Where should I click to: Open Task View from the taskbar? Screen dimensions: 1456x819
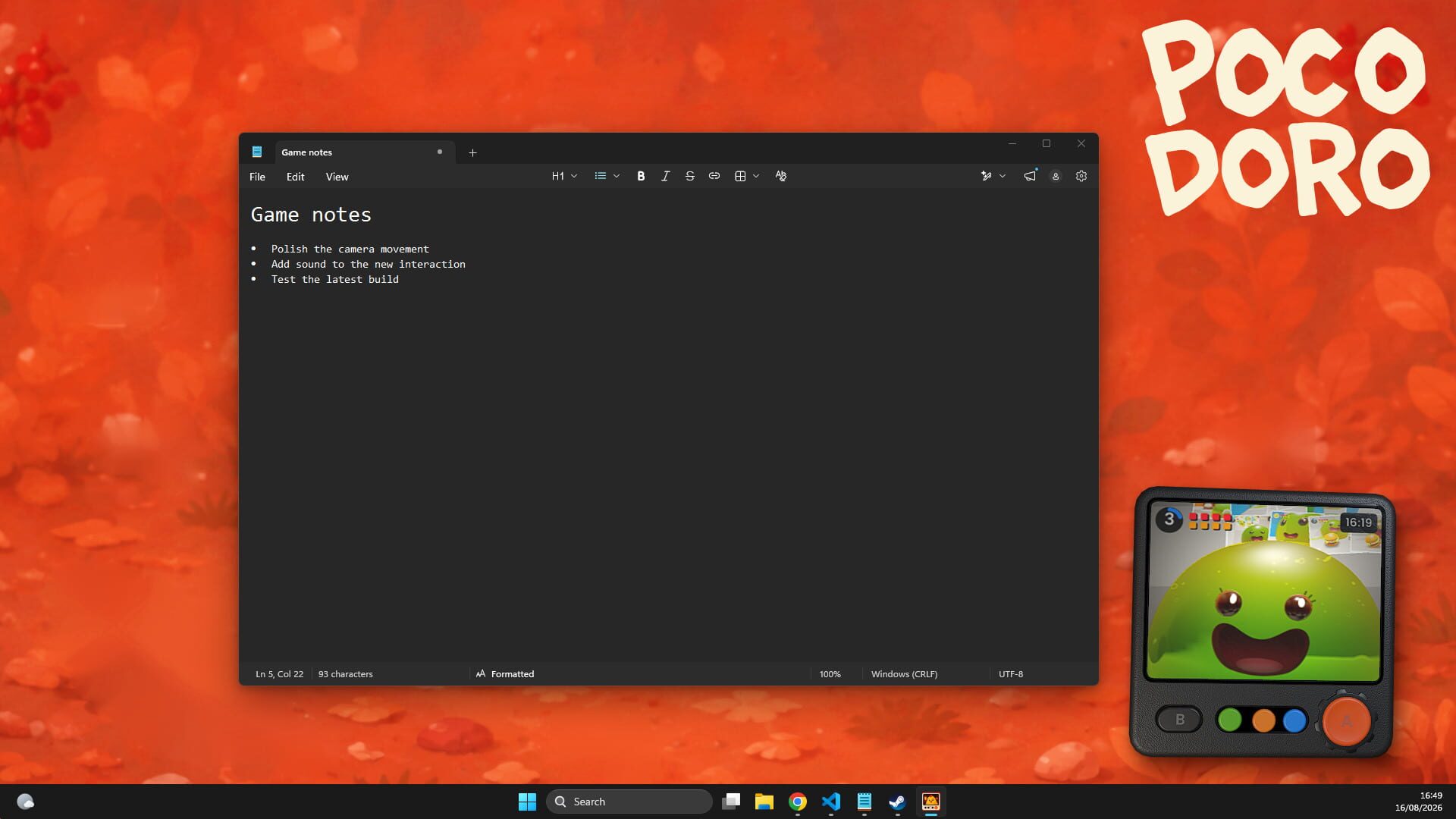click(731, 802)
